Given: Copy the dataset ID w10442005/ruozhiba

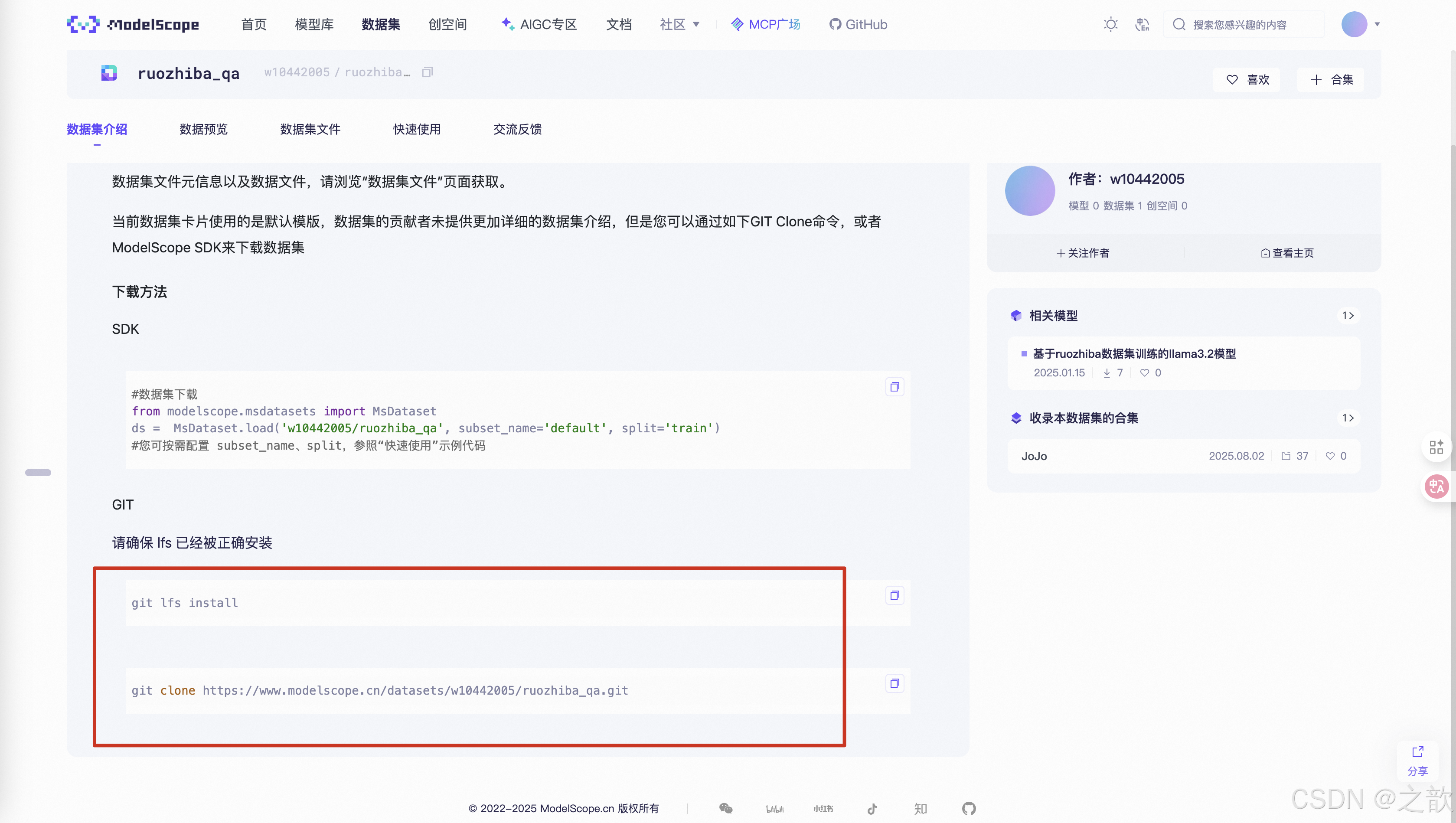Looking at the screenshot, I should [x=428, y=72].
